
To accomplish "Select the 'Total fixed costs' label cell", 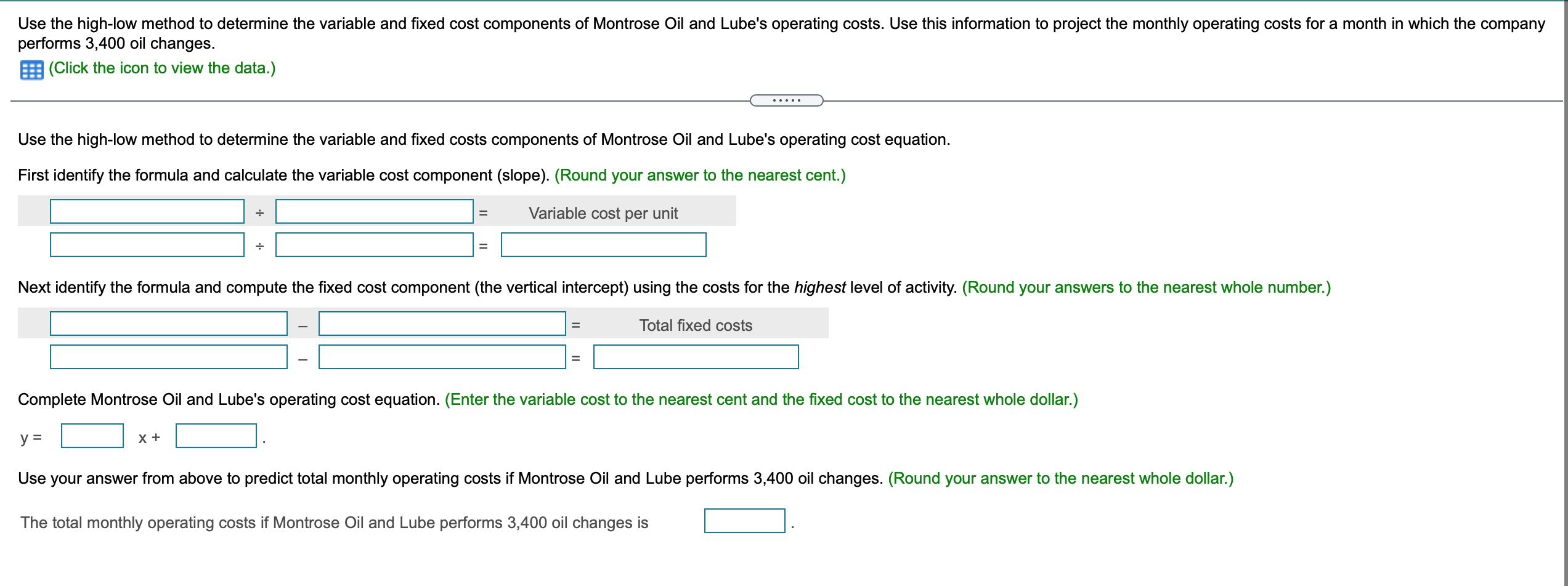I will click(x=695, y=325).
